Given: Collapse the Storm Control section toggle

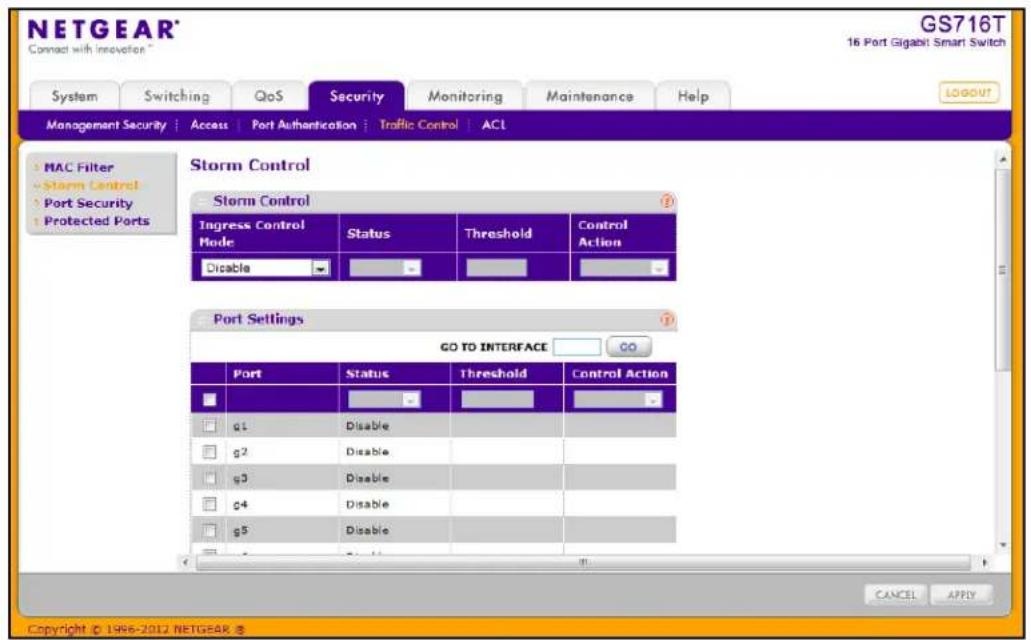Looking at the screenshot, I should [x=203, y=201].
